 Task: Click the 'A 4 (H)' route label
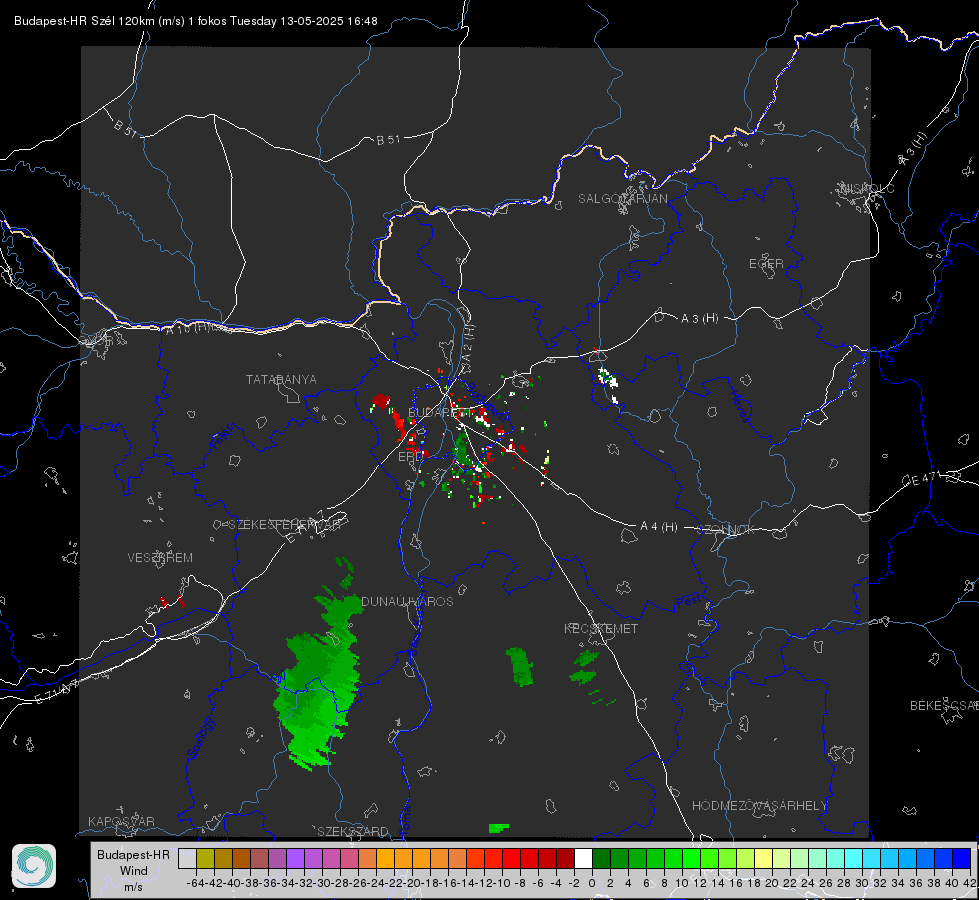coord(659,527)
